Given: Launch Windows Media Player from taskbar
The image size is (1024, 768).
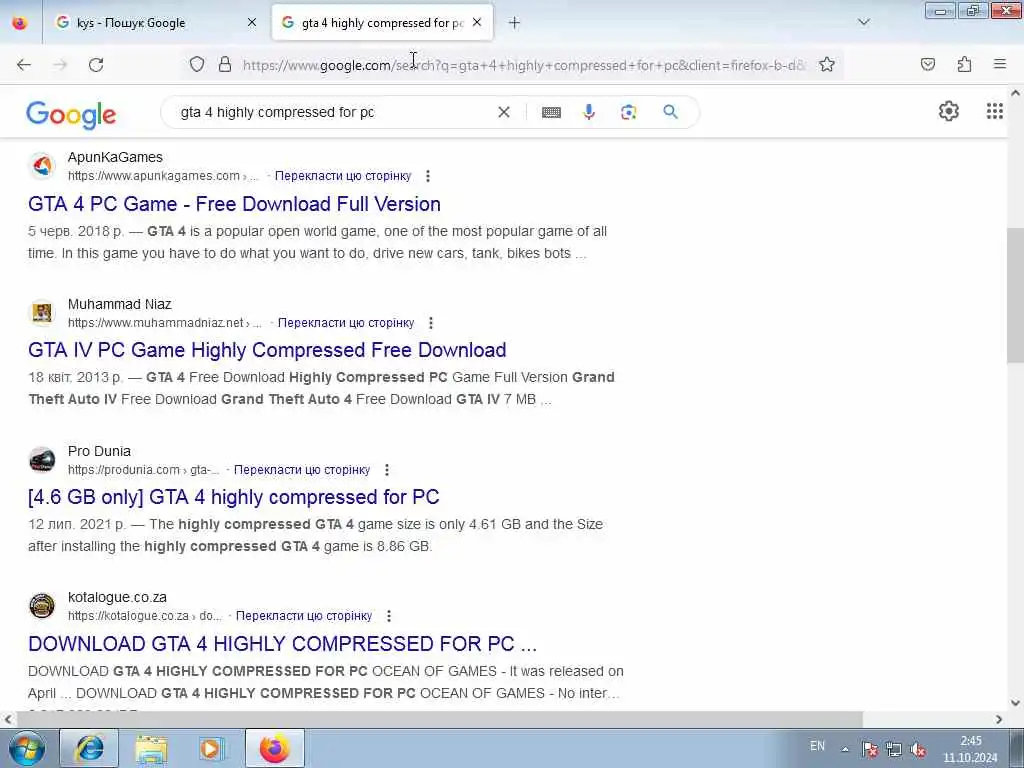Looking at the screenshot, I should tap(210, 748).
